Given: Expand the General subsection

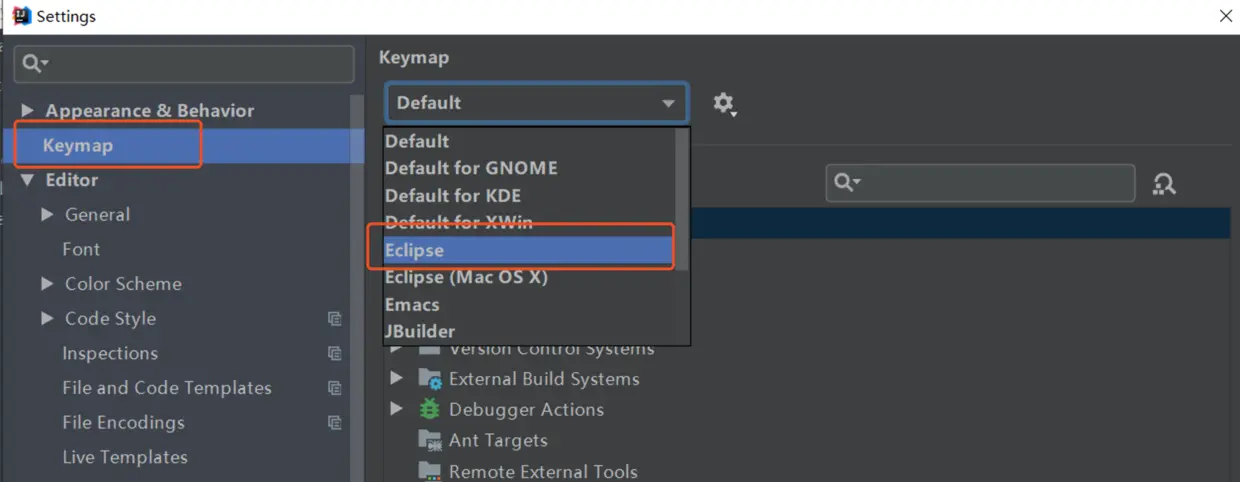Looking at the screenshot, I should coord(47,215).
